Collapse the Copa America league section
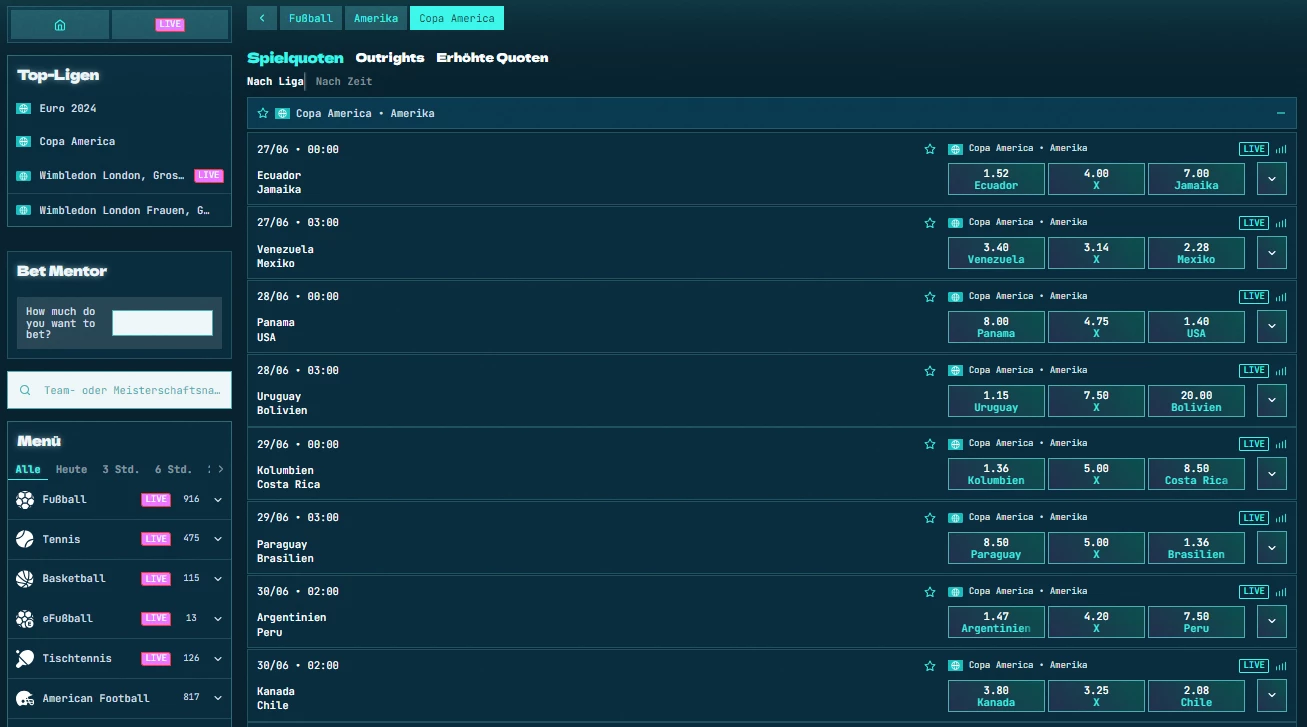 pyautogui.click(x=1281, y=113)
